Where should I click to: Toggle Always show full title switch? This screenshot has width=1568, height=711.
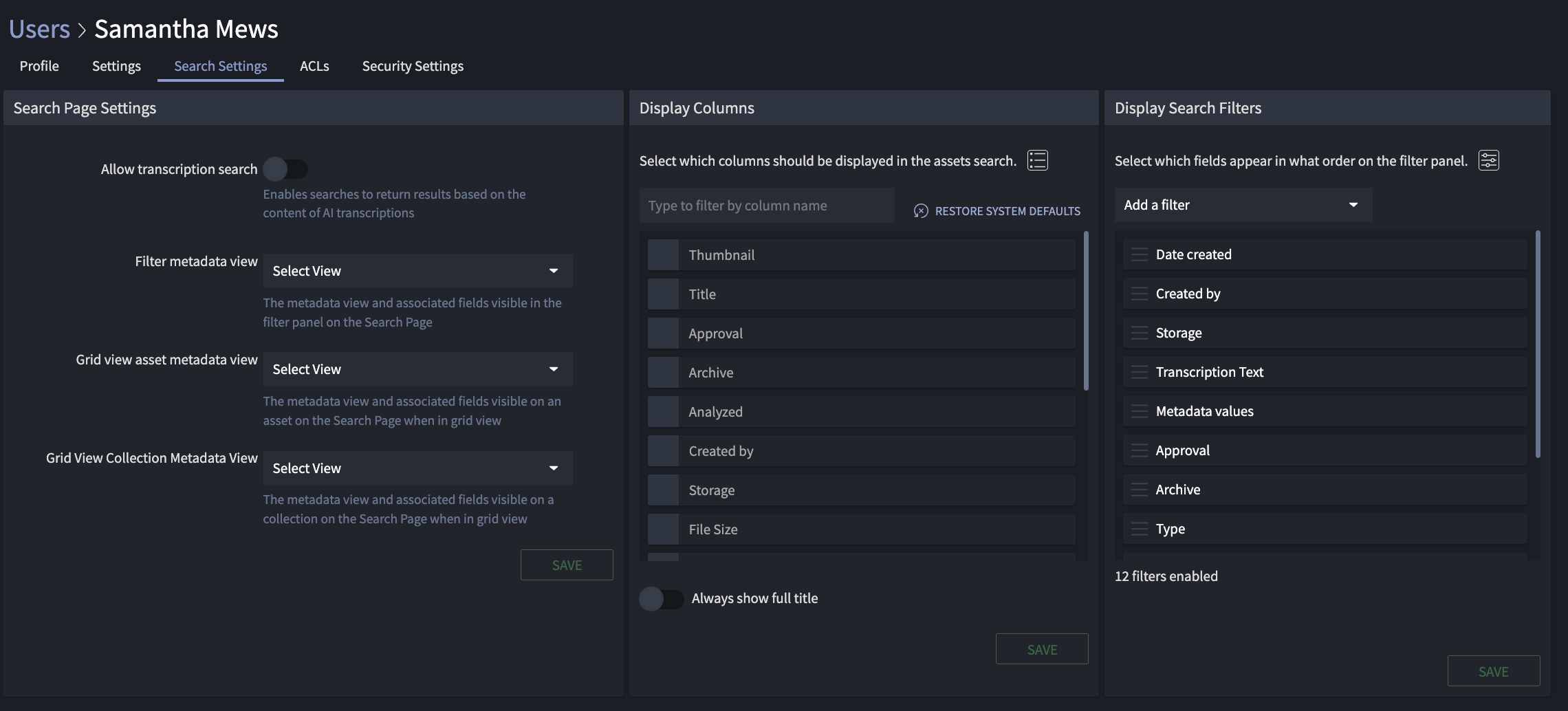coord(661,599)
